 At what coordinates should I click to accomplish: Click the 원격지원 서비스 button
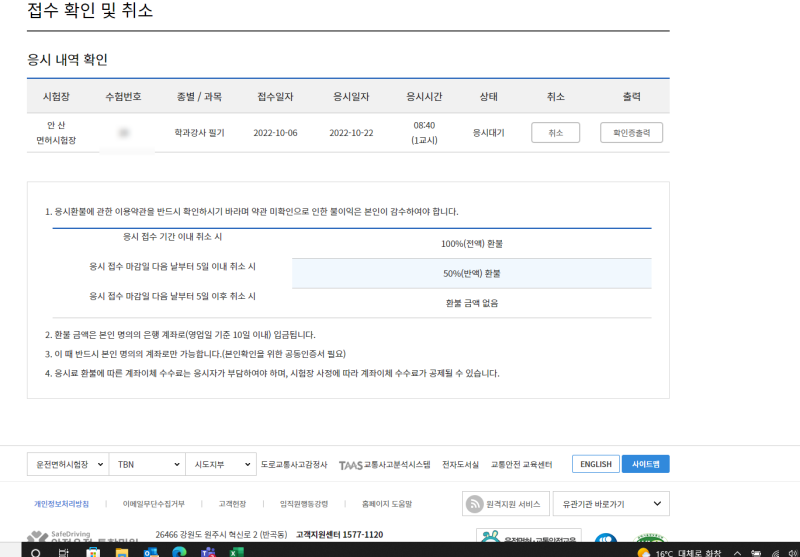pyautogui.click(x=506, y=503)
